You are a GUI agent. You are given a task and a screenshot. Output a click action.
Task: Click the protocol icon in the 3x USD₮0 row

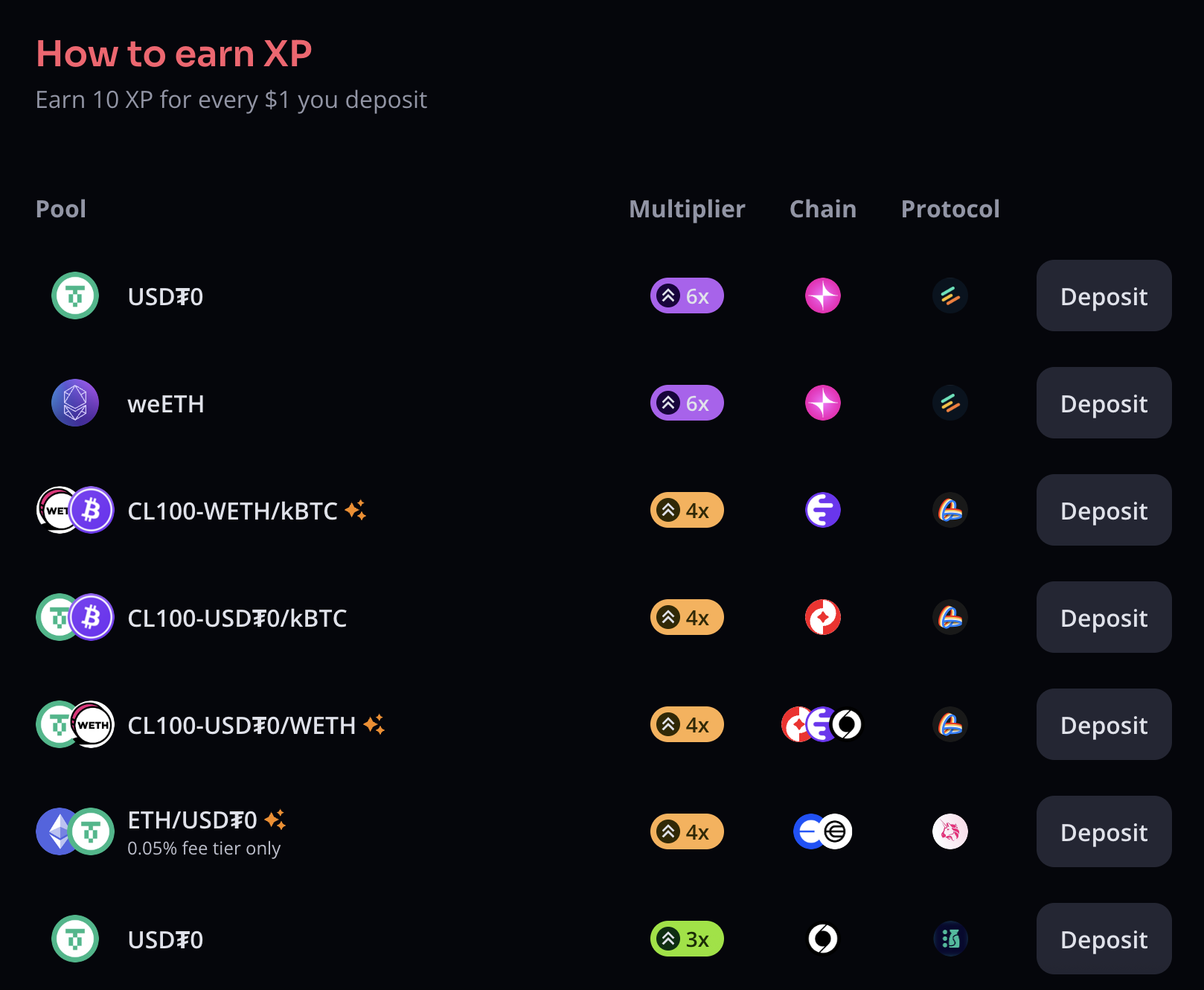(x=950, y=939)
